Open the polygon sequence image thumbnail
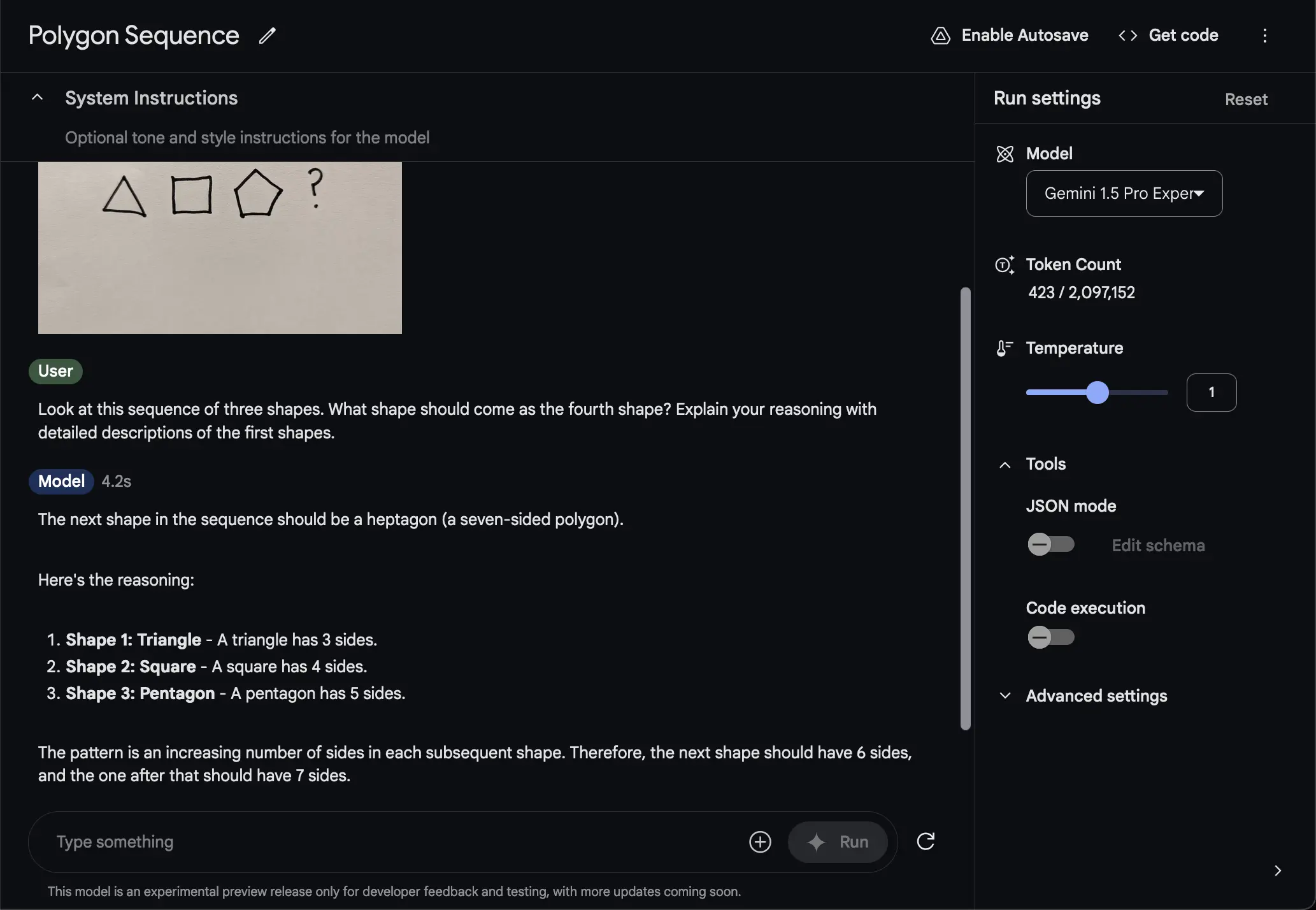Image resolution: width=1316 pixels, height=910 pixels. pos(220,248)
